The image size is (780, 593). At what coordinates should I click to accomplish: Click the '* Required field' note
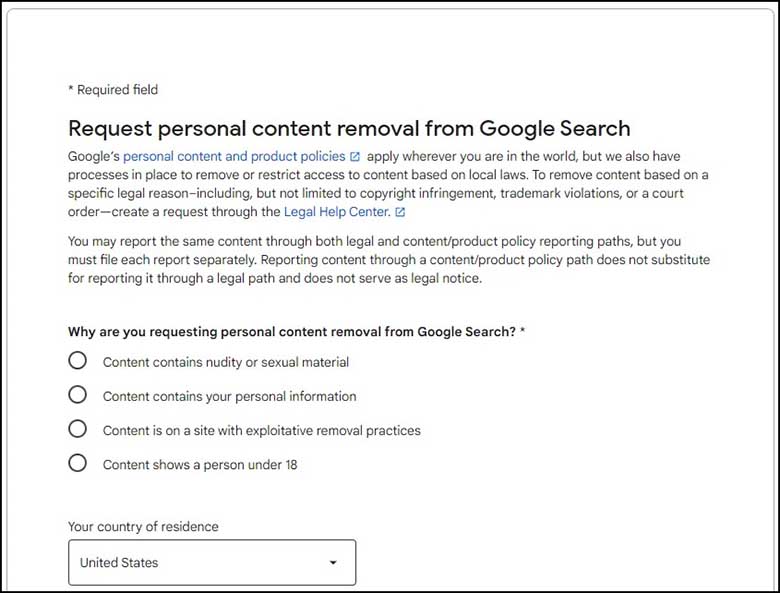(113, 90)
